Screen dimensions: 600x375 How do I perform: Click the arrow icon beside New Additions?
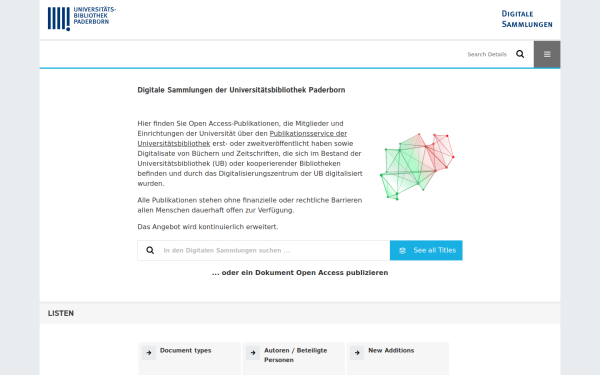[x=357, y=353]
